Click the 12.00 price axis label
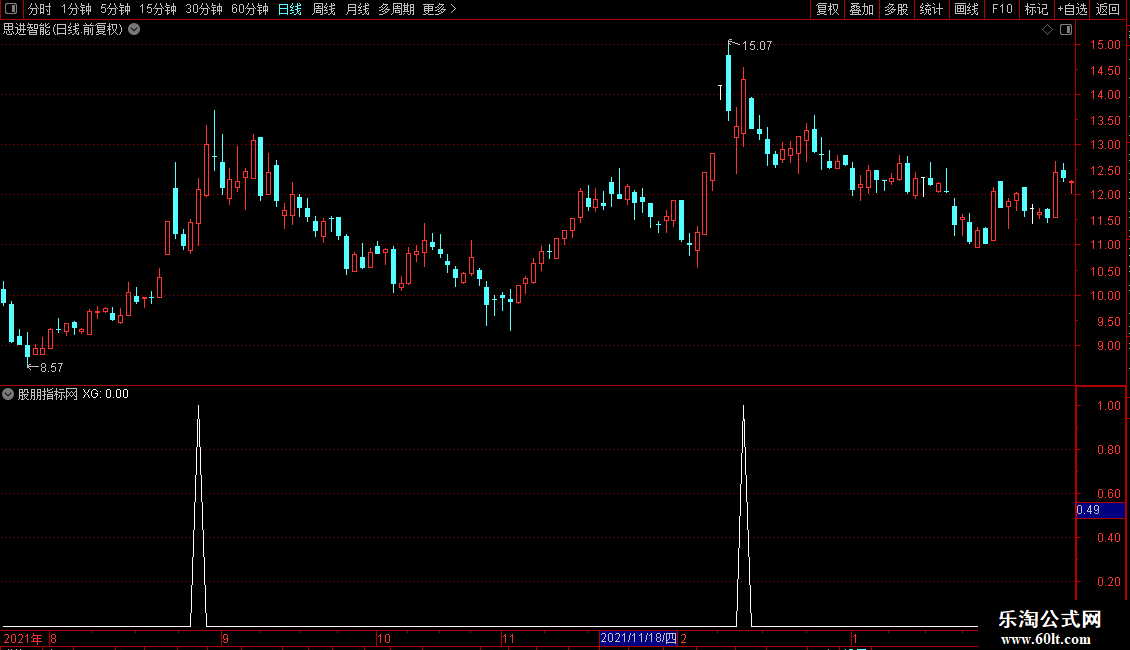This screenshot has height=650, width=1130. (1105, 195)
